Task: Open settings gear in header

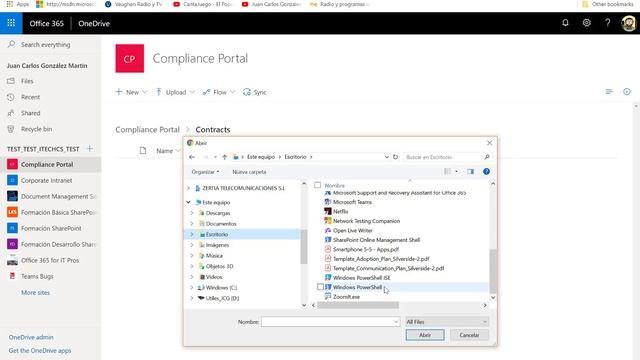Action: tap(587, 23)
